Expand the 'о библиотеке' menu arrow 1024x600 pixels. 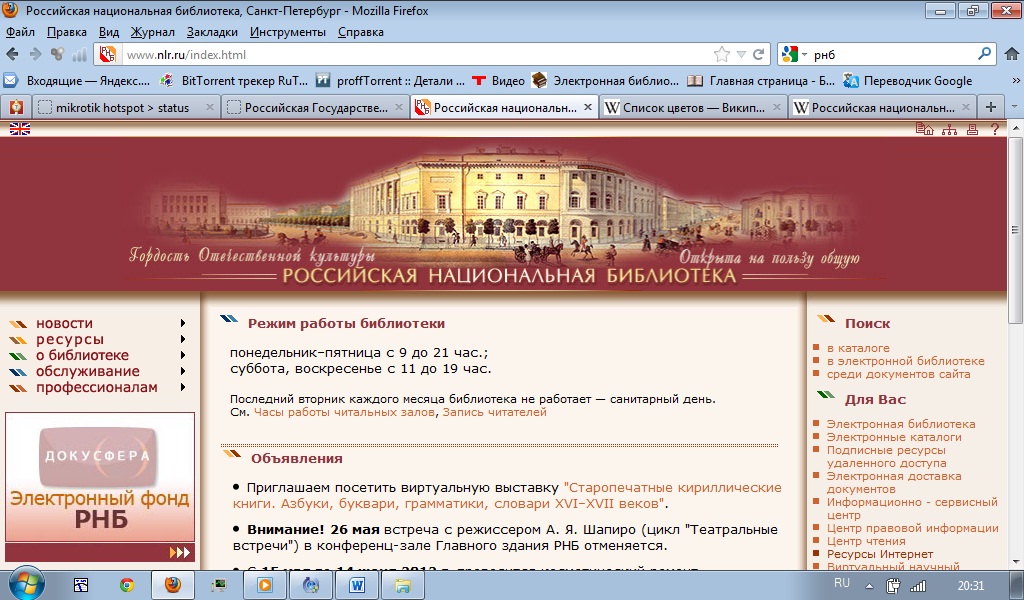(x=183, y=355)
